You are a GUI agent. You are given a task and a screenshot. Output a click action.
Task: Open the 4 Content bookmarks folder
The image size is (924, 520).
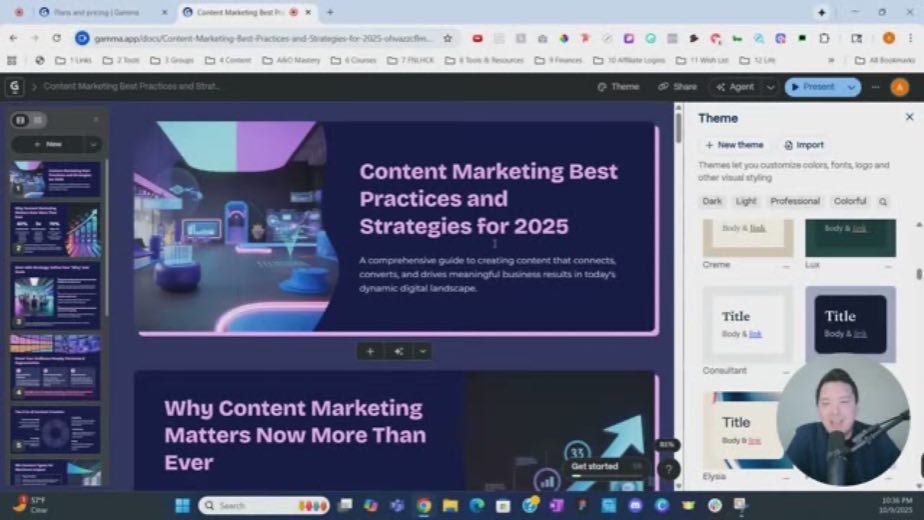(x=227, y=60)
